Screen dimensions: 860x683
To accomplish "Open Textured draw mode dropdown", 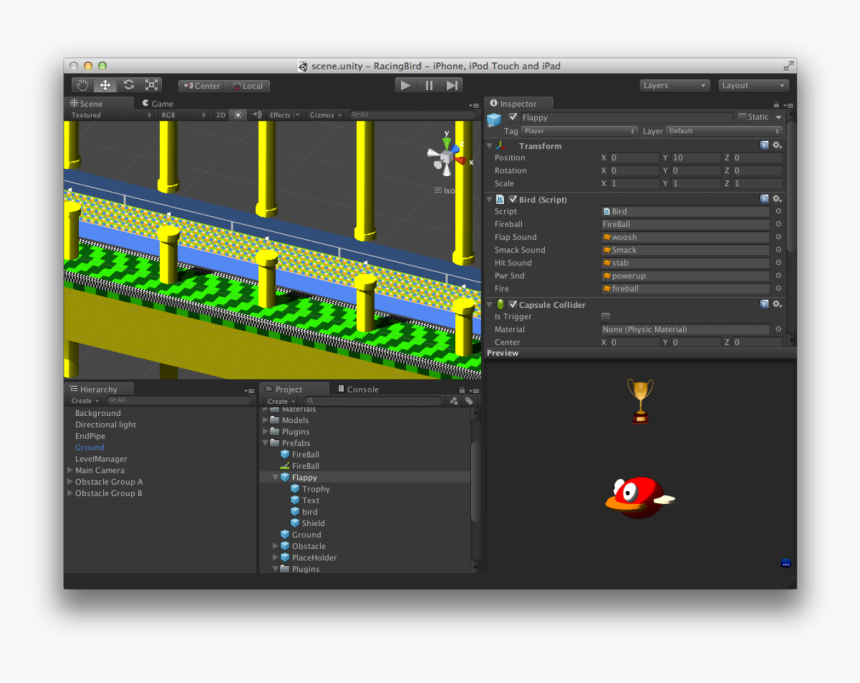I will (110, 115).
